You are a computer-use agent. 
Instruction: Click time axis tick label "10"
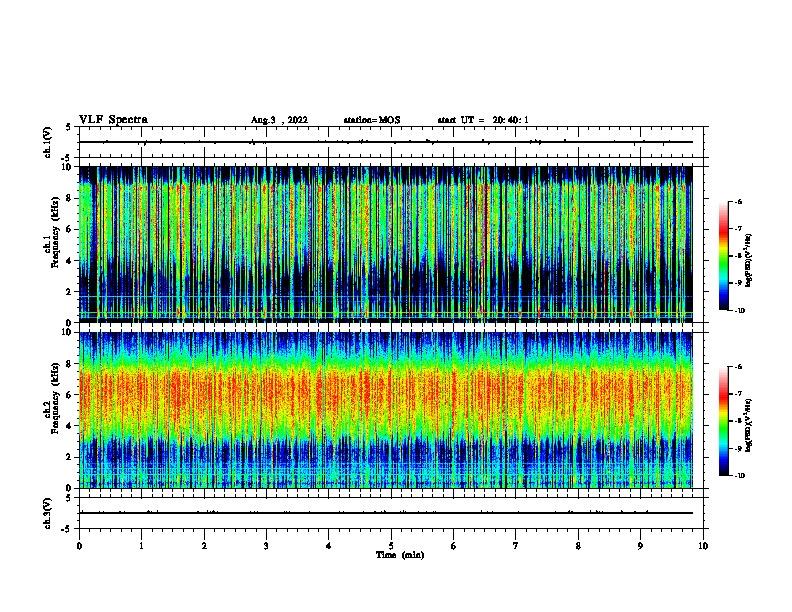coord(703,546)
